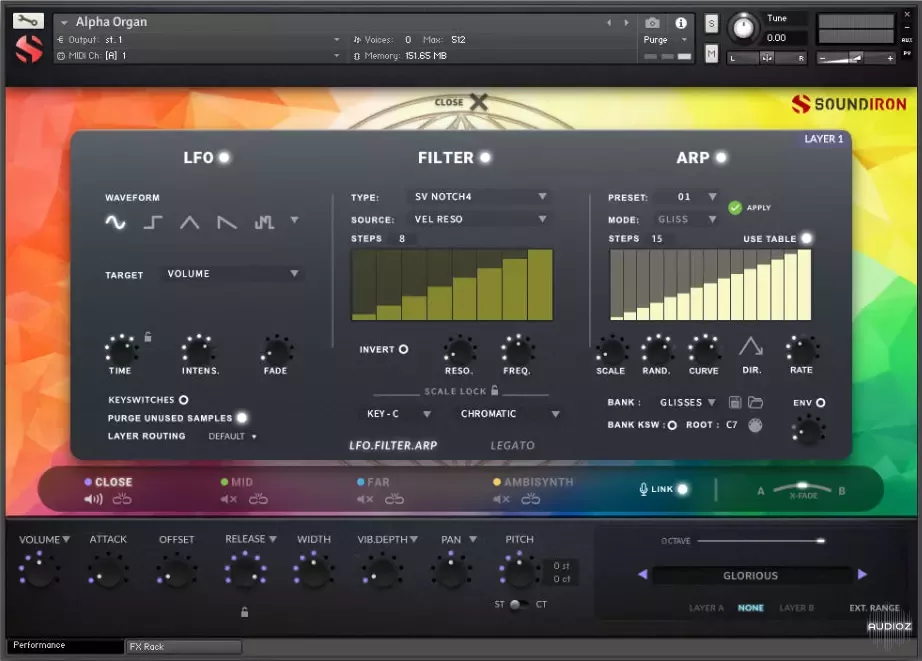This screenshot has width=922, height=661.
Task: Open the FX Rack tab
Action: pos(183,647)
